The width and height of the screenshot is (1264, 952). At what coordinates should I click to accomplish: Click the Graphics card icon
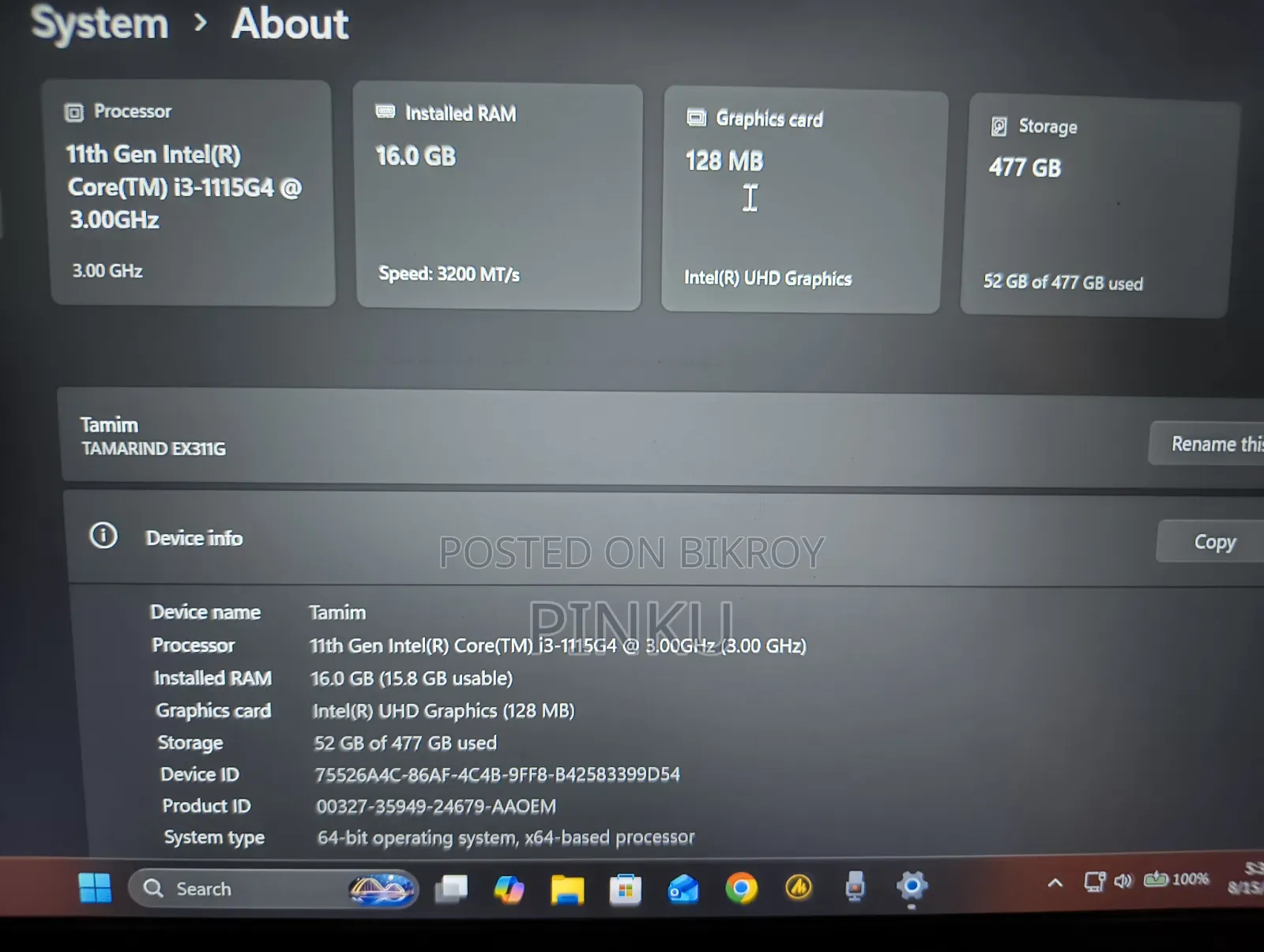696,118
